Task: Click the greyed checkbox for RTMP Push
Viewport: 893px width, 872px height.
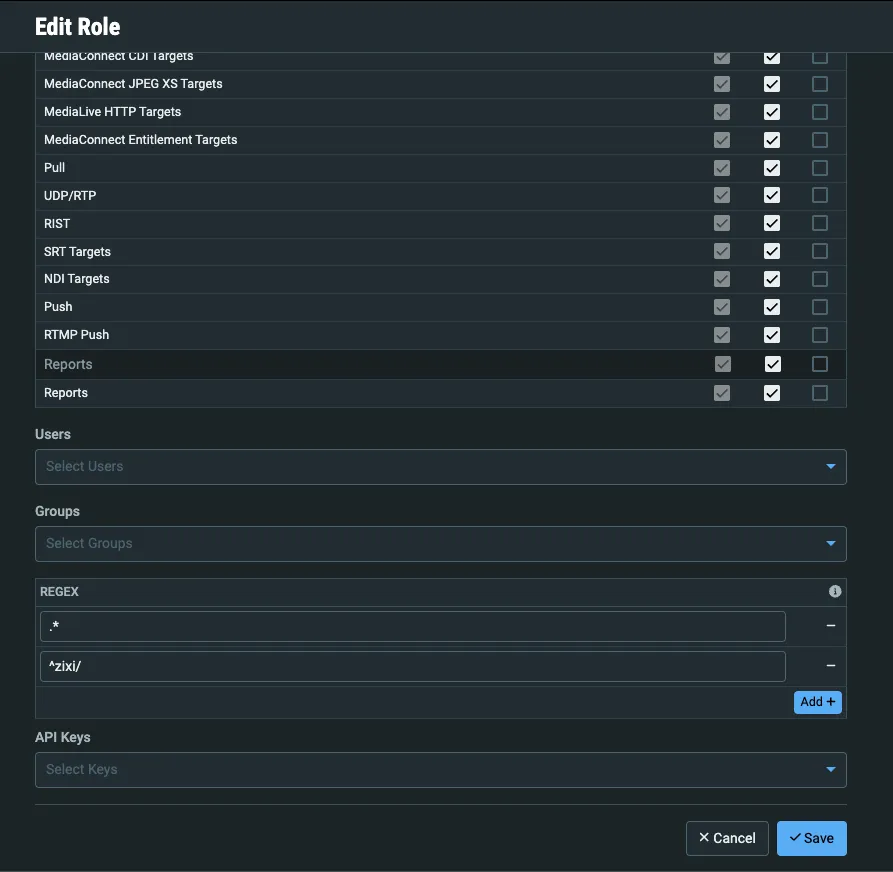Action: 722,335
